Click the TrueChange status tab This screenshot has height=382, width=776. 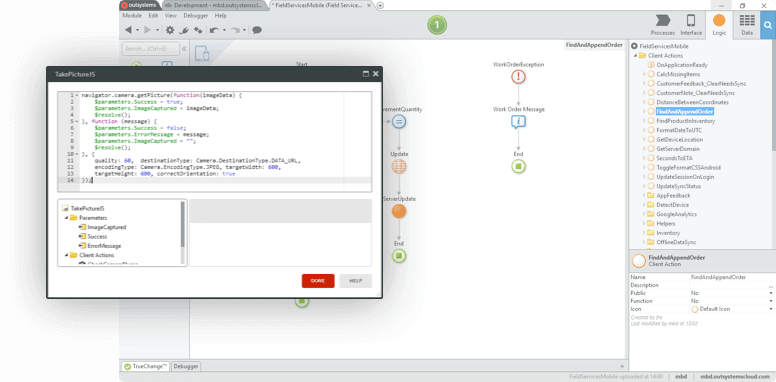click(x=146, y=367)
